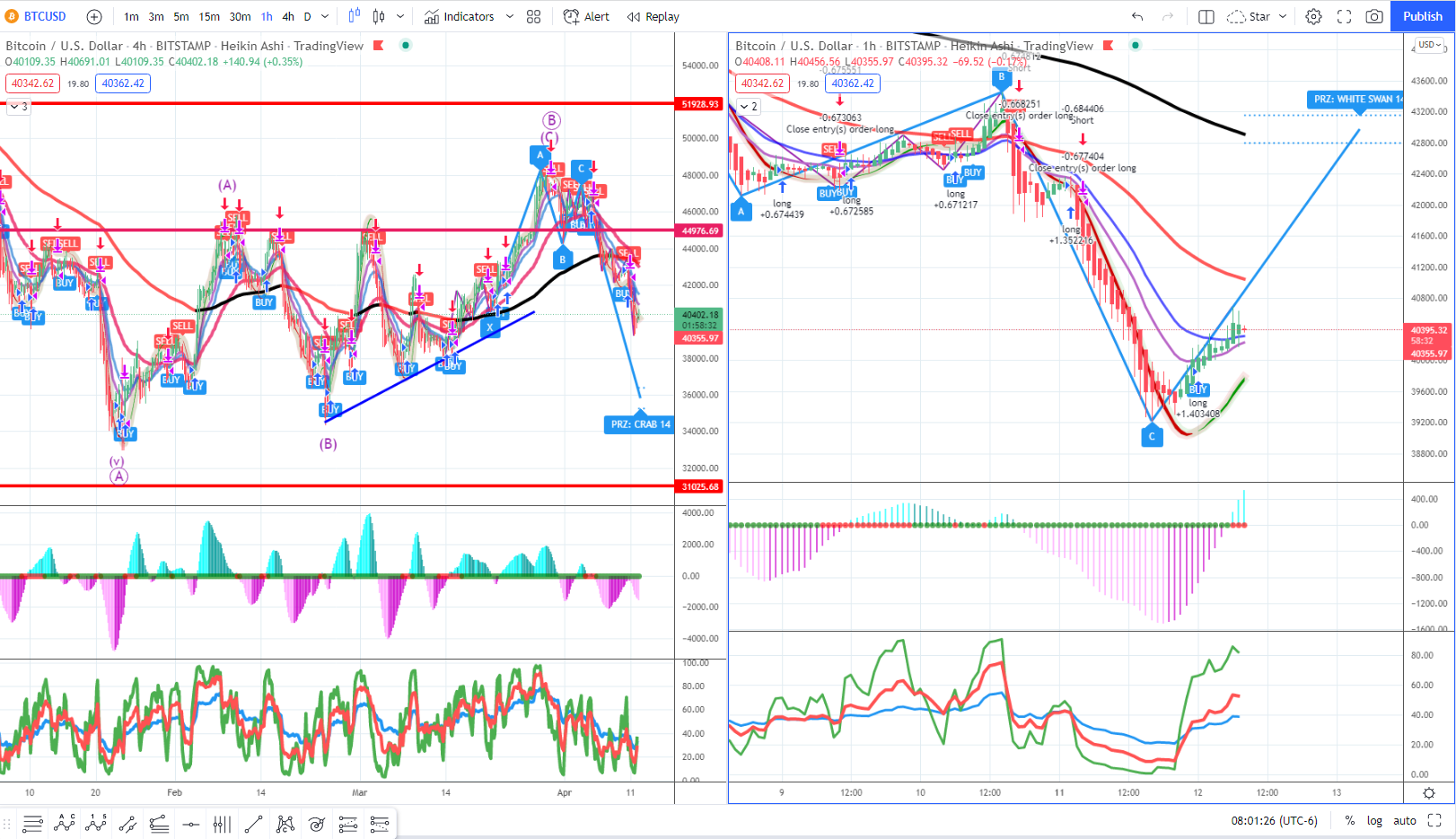Click the sell price 40342.62 on right chart
Viewport: 1456px width, 839px height.
(x=763, y=83)
